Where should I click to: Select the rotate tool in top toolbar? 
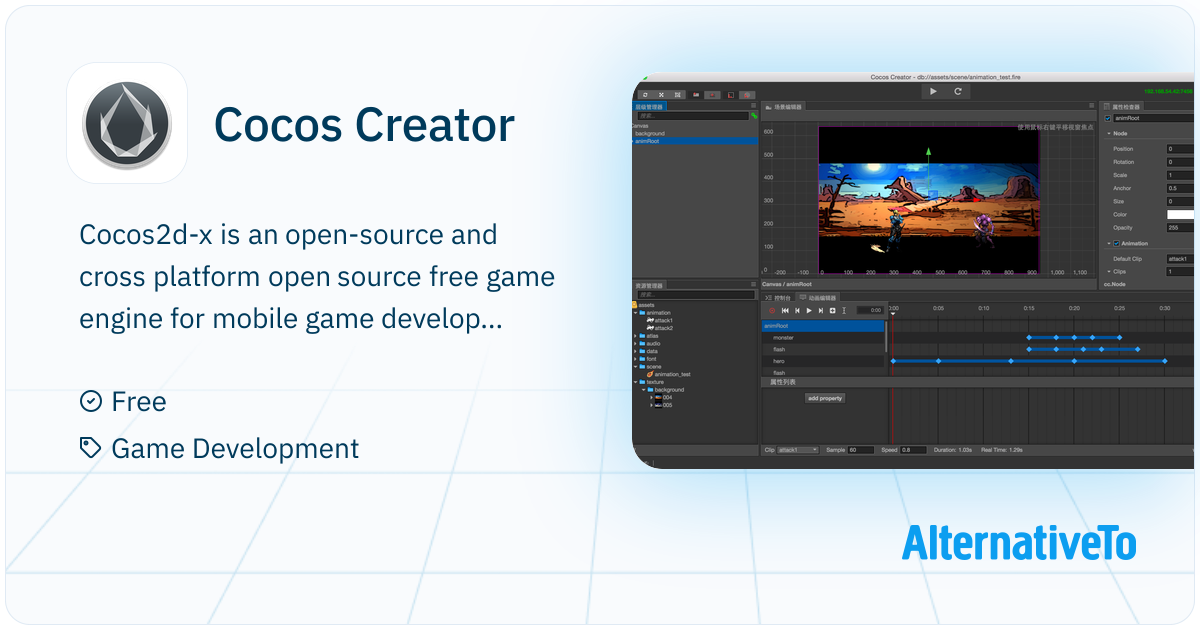(645, 95)
